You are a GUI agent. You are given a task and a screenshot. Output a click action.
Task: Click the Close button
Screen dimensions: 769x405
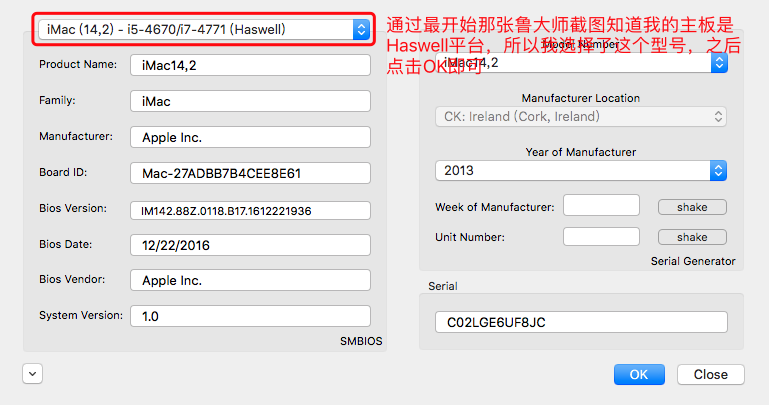711,375
